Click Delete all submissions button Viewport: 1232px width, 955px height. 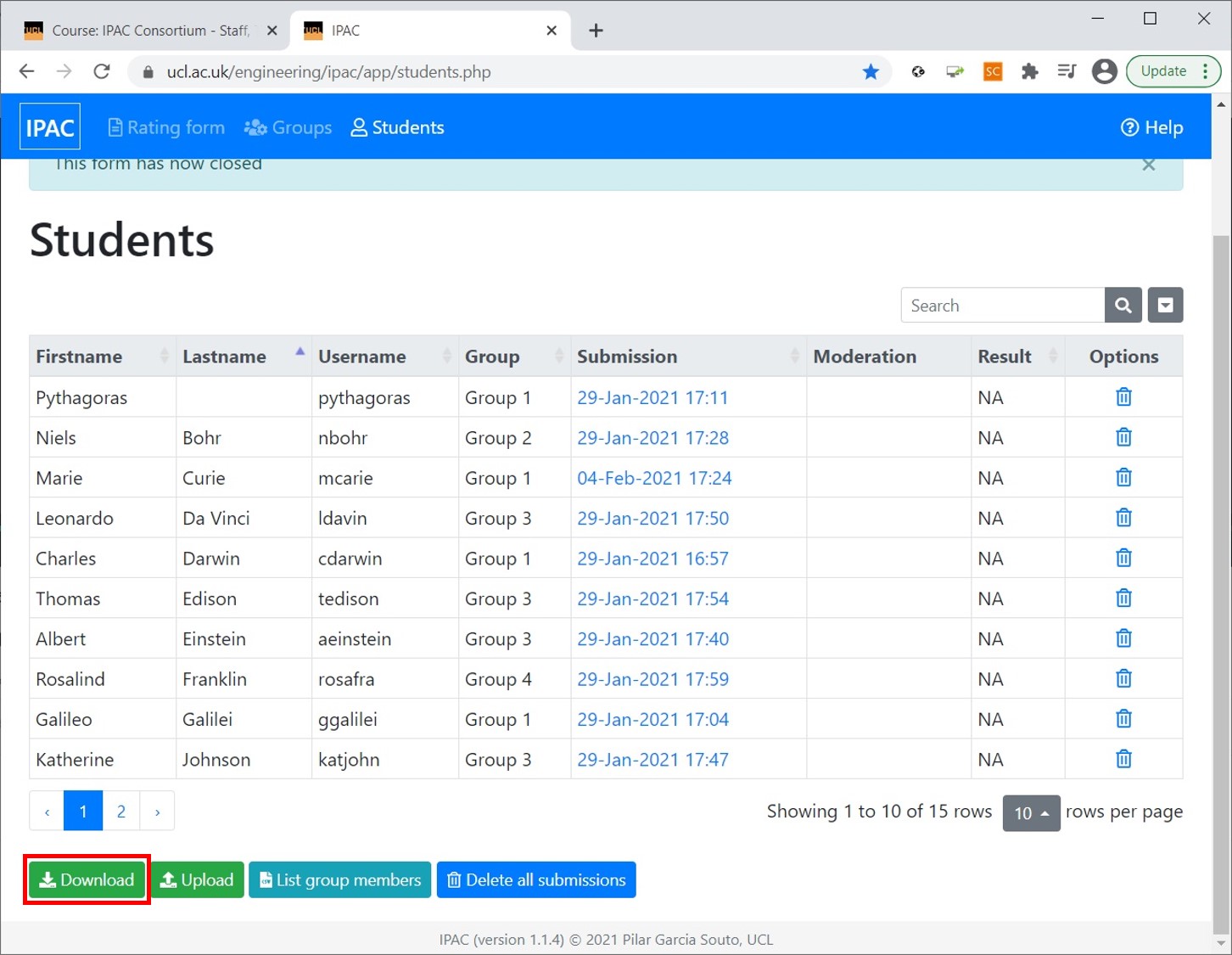tap(536, 879)
